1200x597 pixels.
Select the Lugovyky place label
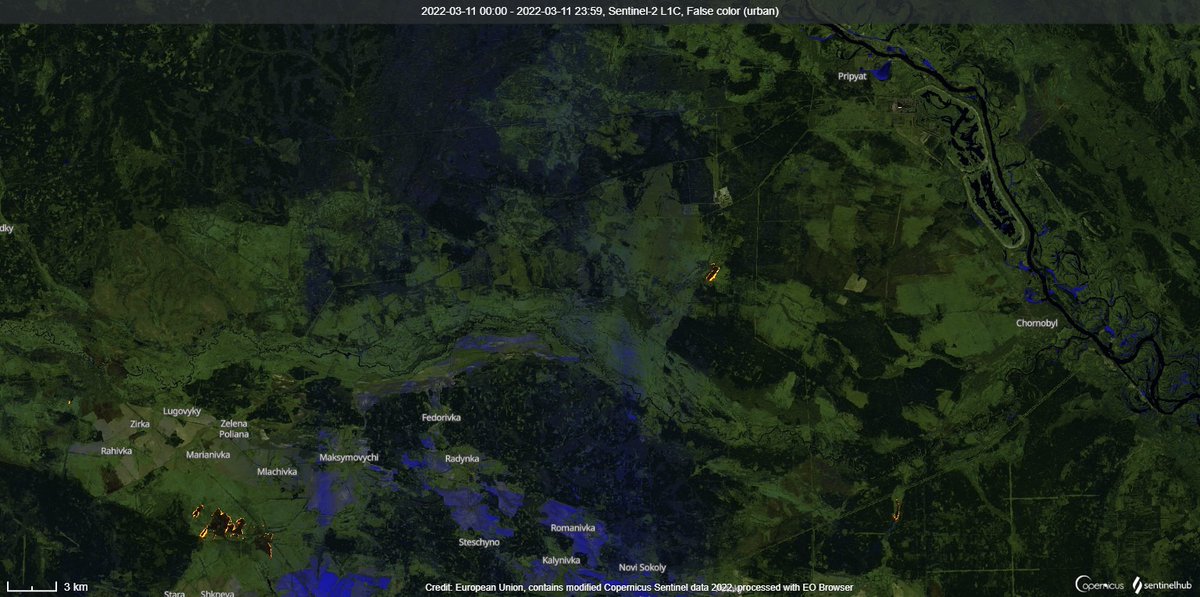coord(182,411)
